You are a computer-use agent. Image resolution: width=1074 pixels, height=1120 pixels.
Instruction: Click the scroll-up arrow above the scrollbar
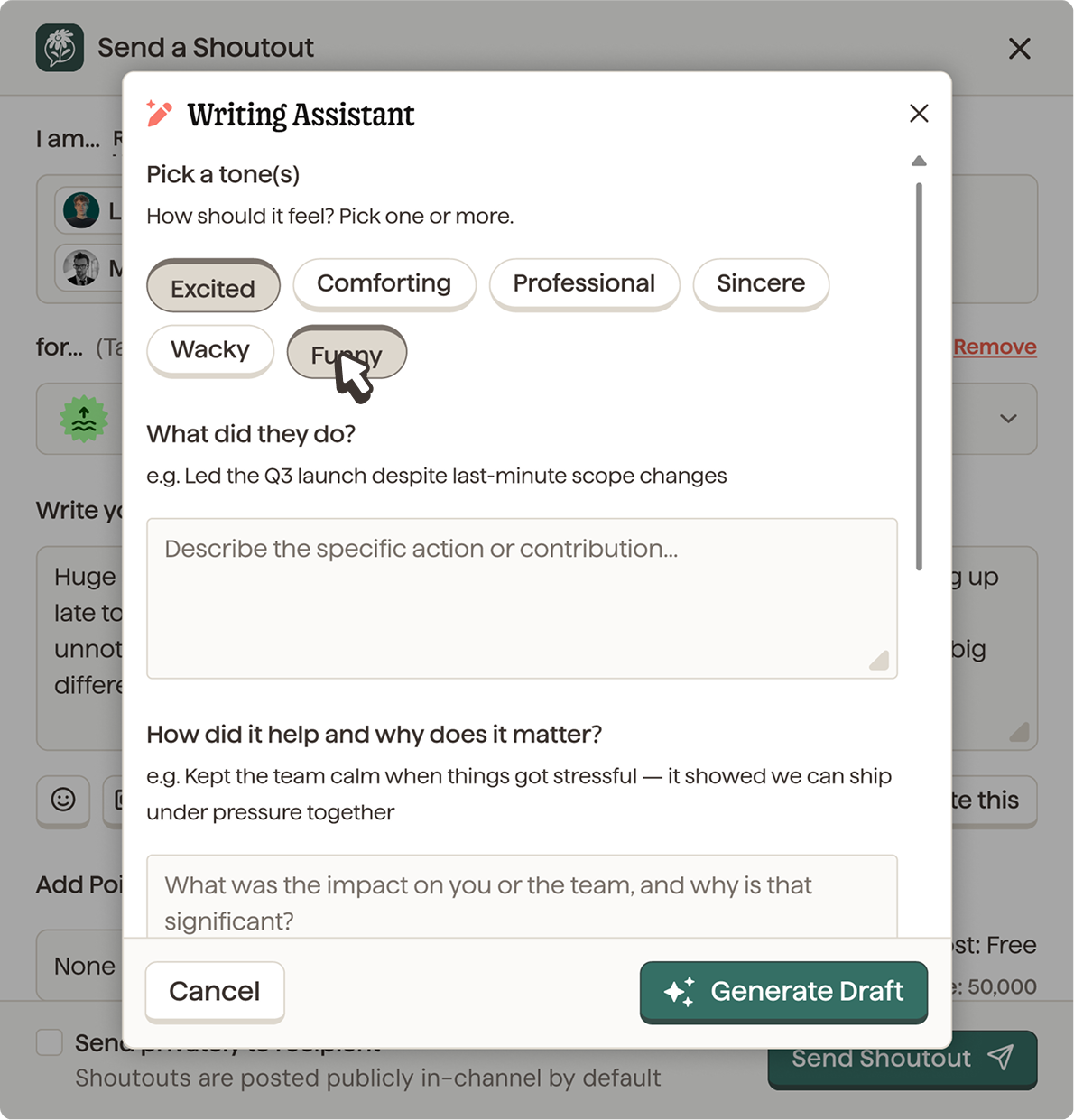click(x=919, y=160)
